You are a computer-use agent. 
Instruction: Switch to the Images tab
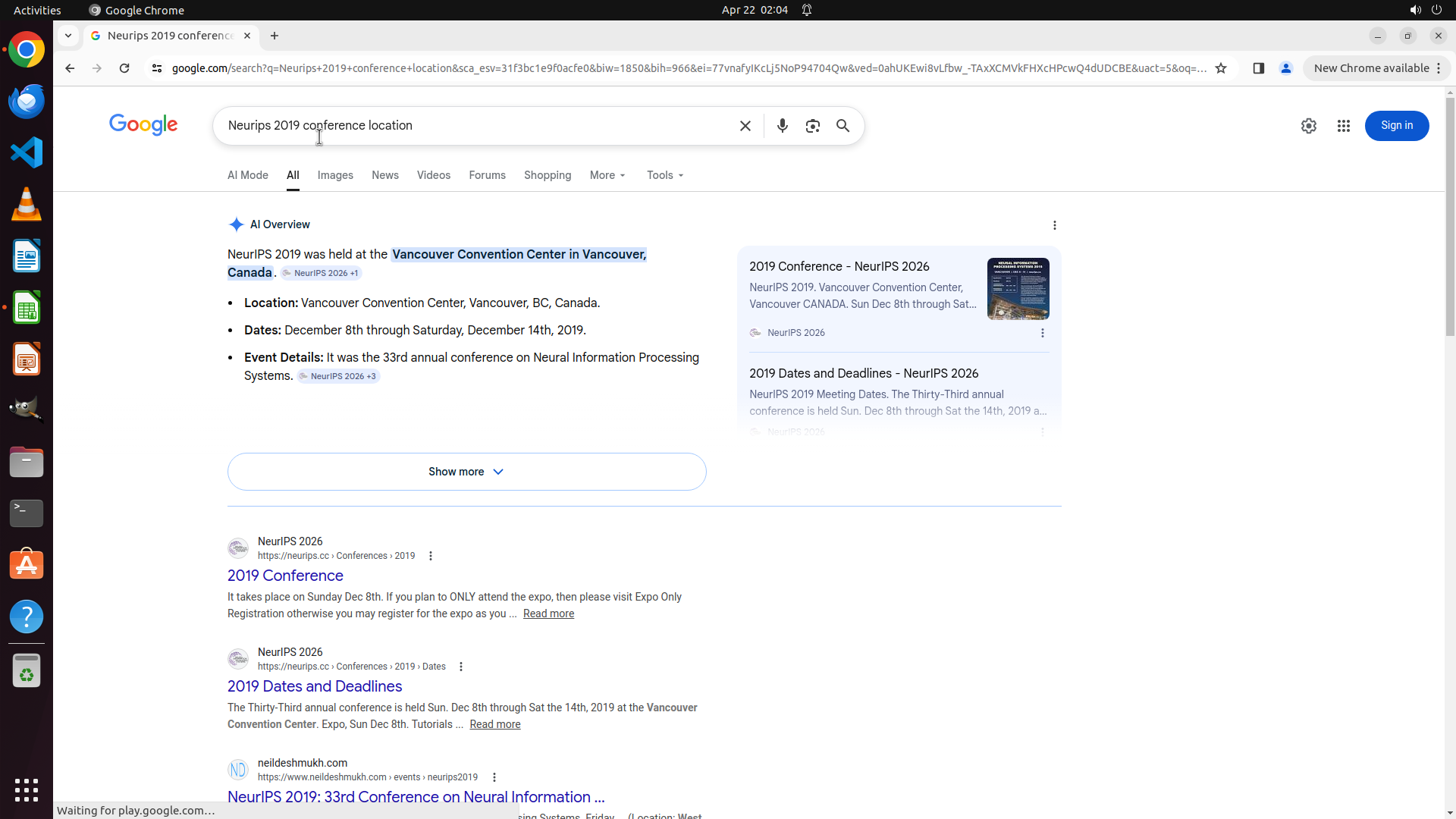click(335, 175)
